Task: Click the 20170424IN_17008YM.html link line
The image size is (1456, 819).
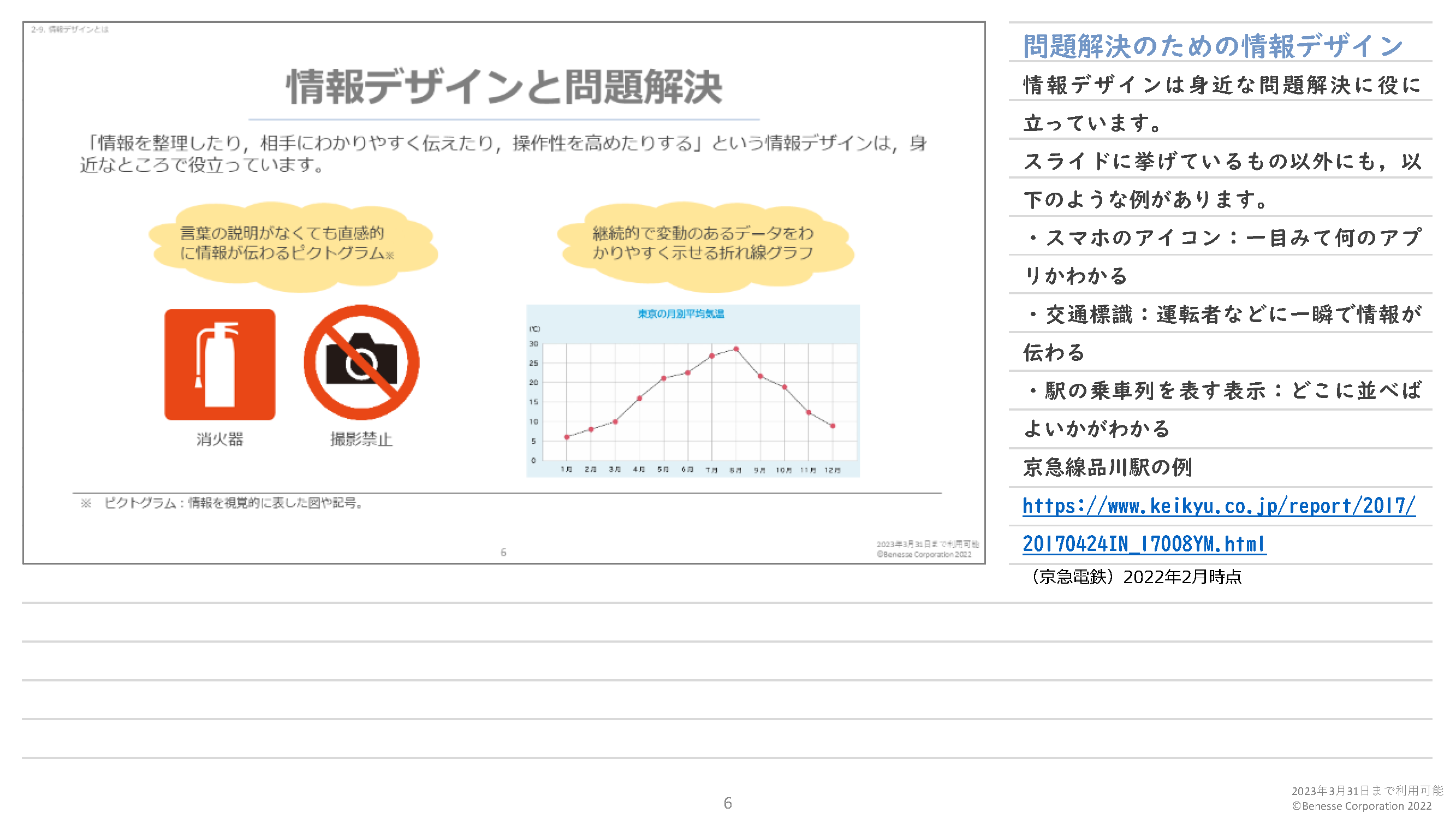Action: tap(1144, 544)
